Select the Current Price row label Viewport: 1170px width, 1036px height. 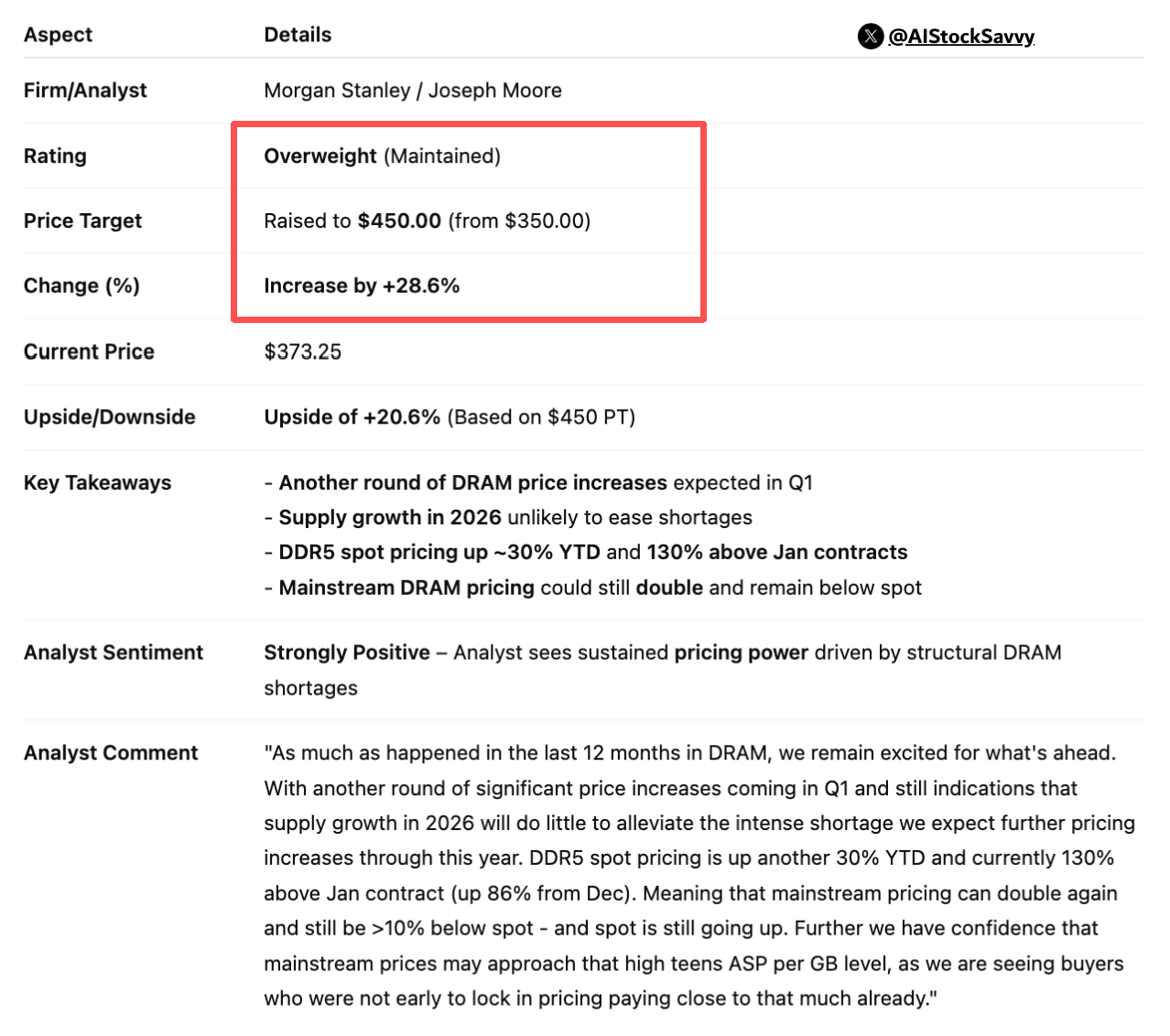click(89, 351)
